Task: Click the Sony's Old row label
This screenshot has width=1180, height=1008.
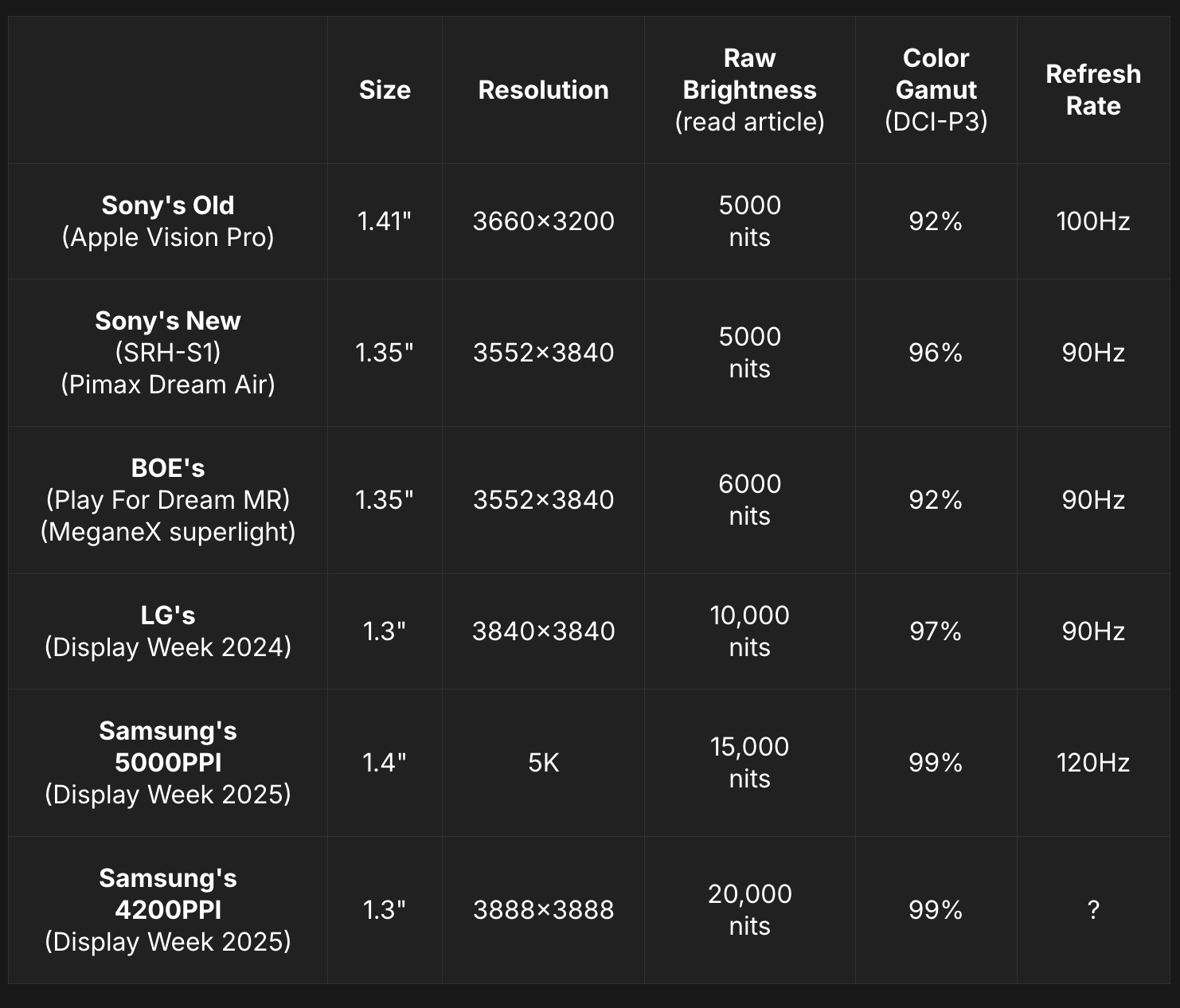Action: pyautogui.click(x=168, y=221)
